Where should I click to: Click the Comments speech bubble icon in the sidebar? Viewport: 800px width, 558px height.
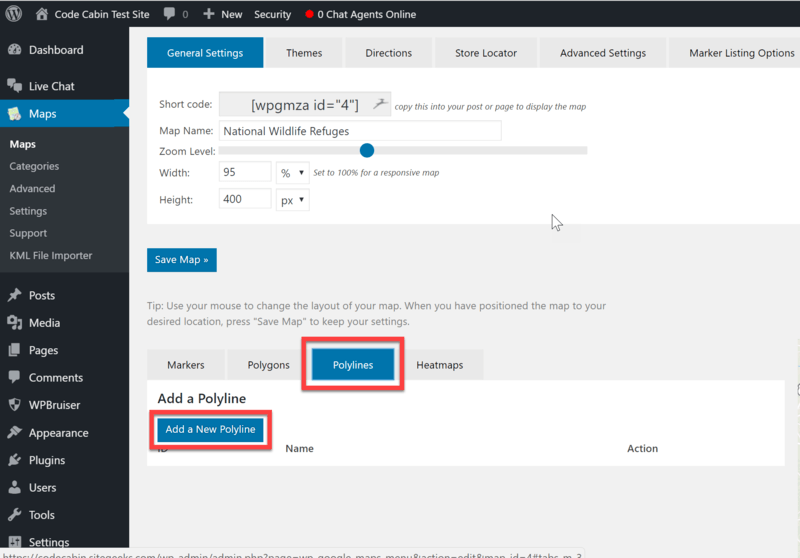click(15, 377)
